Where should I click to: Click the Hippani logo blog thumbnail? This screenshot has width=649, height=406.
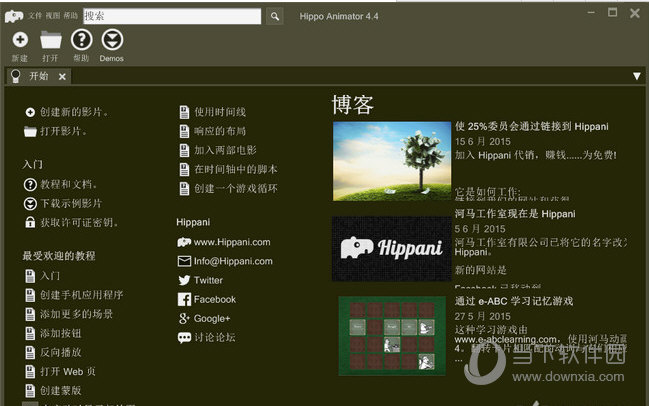tap(392, 249)
